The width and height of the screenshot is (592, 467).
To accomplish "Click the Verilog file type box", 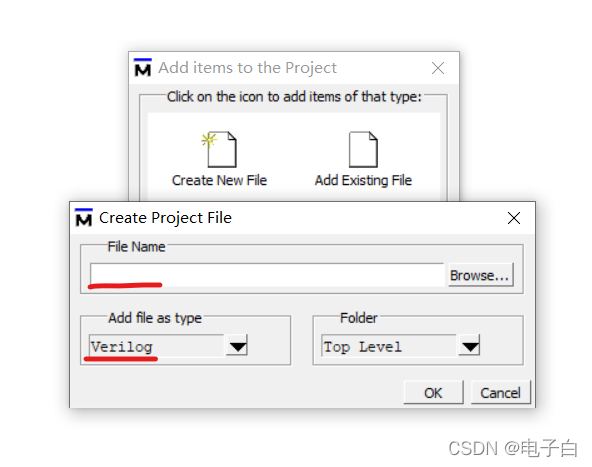I will coord(157,346).
